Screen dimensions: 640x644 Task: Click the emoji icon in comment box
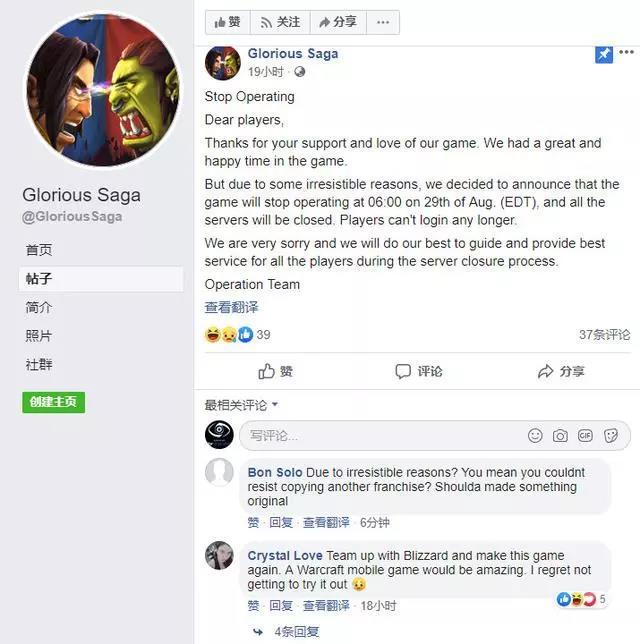coord(535,435)
